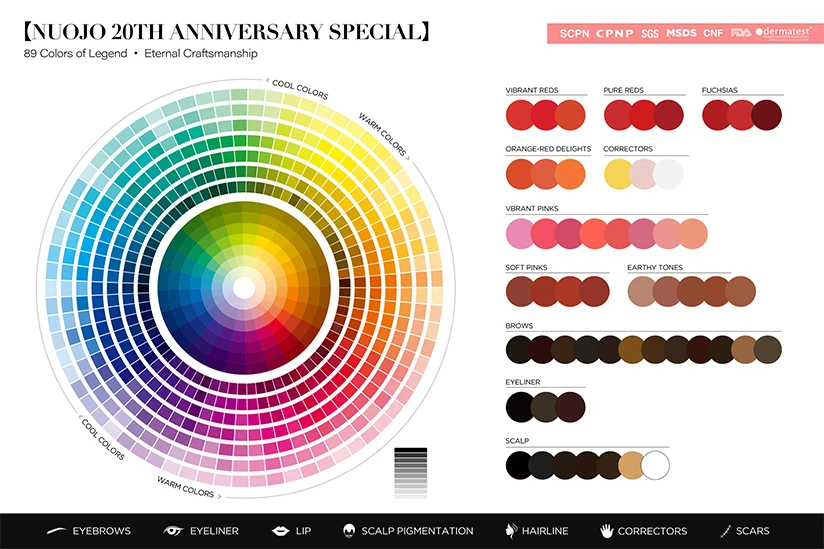Select the darkest maroon Fuchsias swatch
Image resolution: width=824 pixels, height=549 pixels.
tap(767, 115)
